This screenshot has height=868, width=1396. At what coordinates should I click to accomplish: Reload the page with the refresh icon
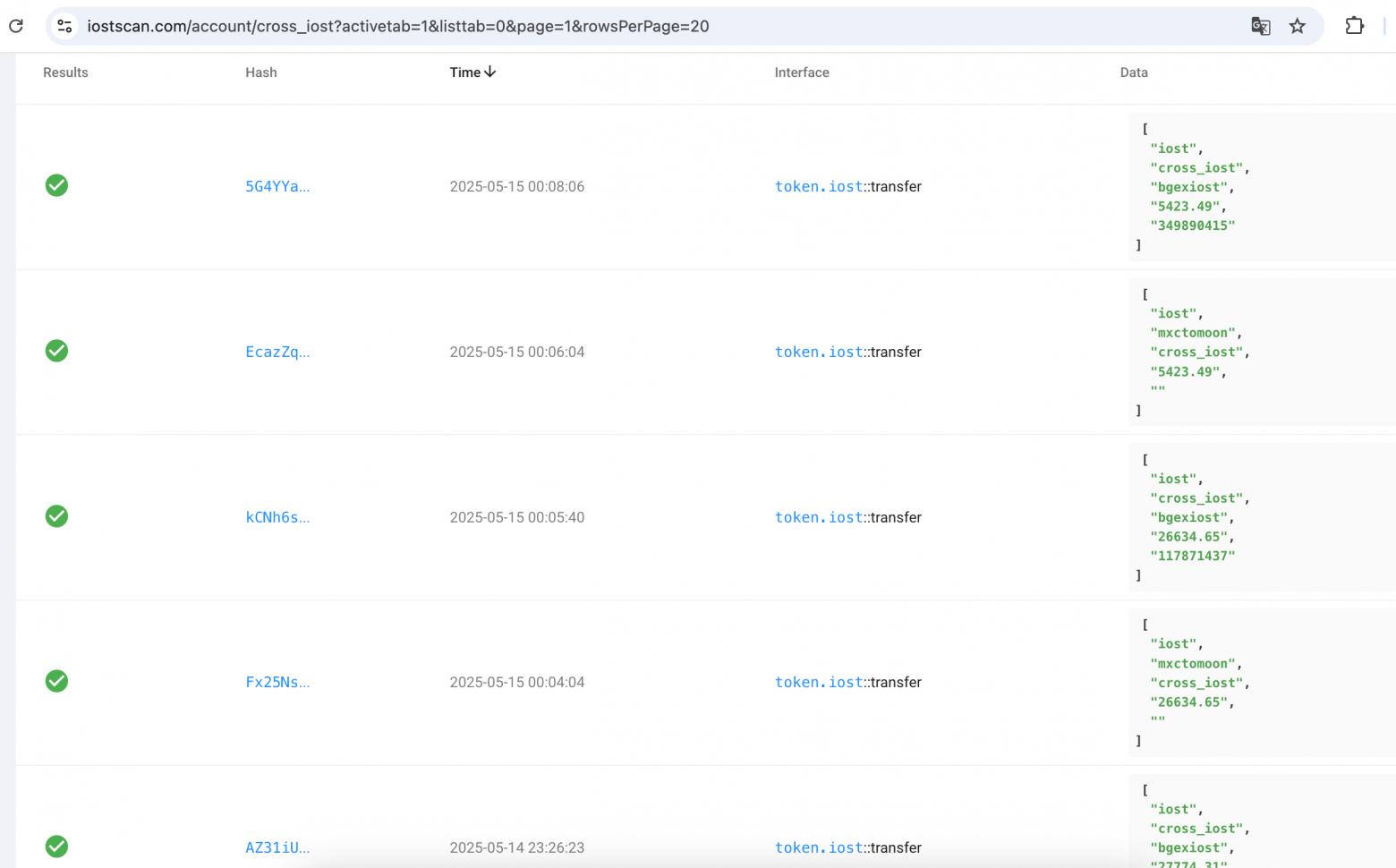[16, 26]
